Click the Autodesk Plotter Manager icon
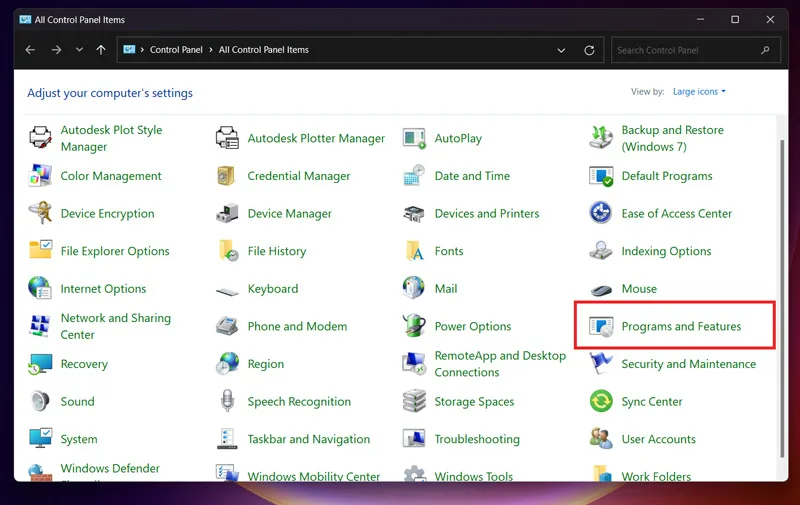The height and width of the screenshot is (505, 800). pyautogui.click(x=227, y=138)
